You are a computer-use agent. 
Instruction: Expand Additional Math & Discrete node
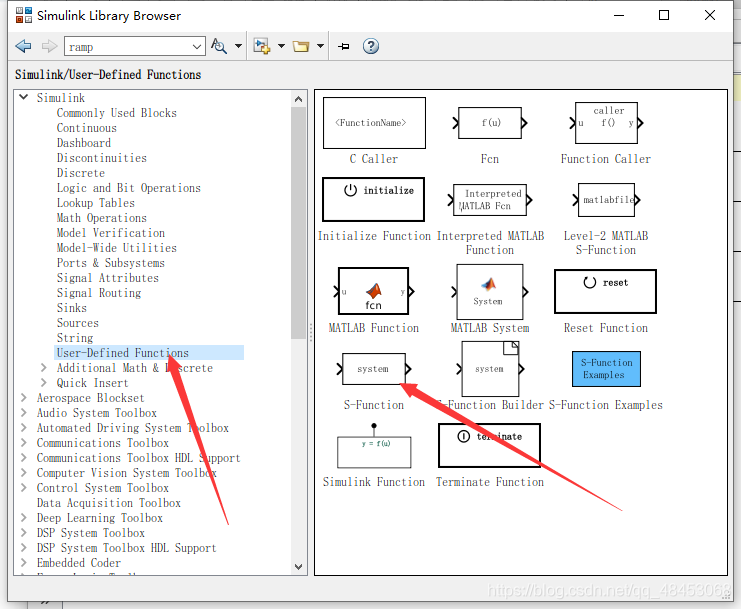[44, 368]
